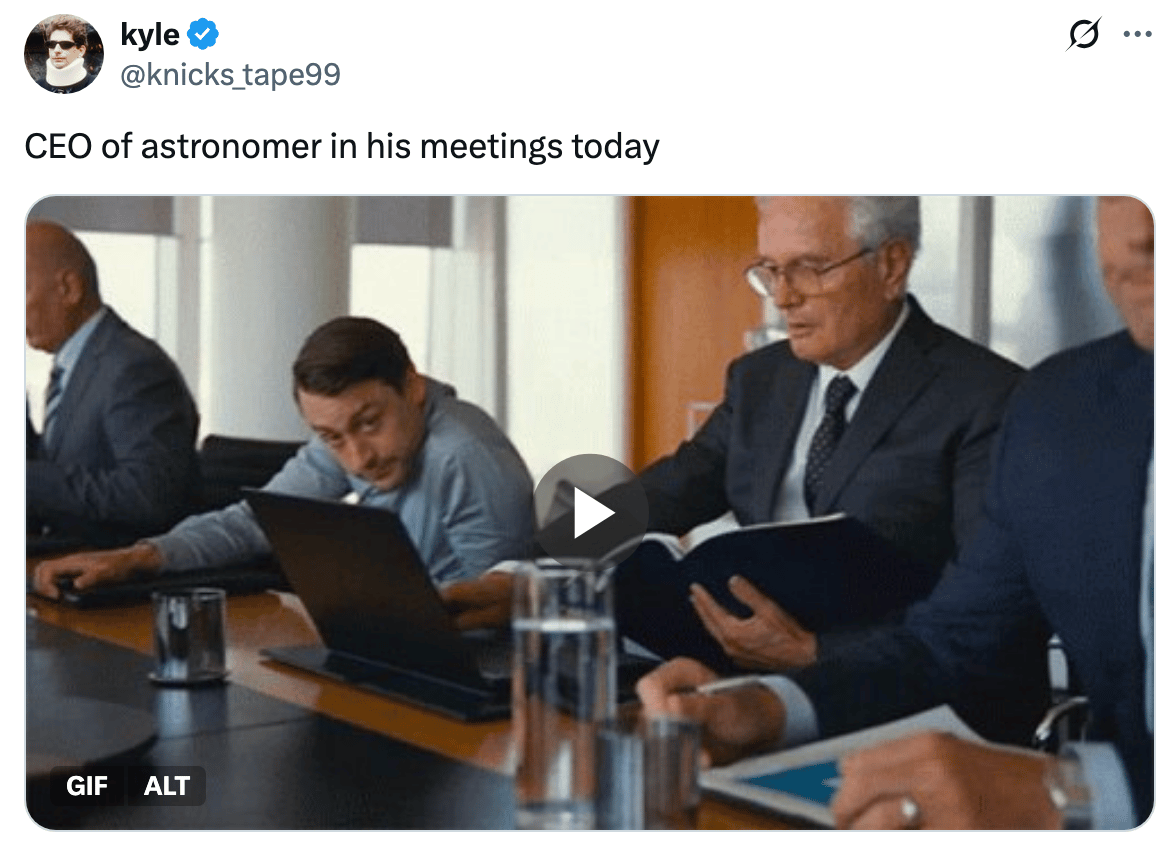1170x850 pixels.
Task: Show the ALT image description
Action: point(166,786)
